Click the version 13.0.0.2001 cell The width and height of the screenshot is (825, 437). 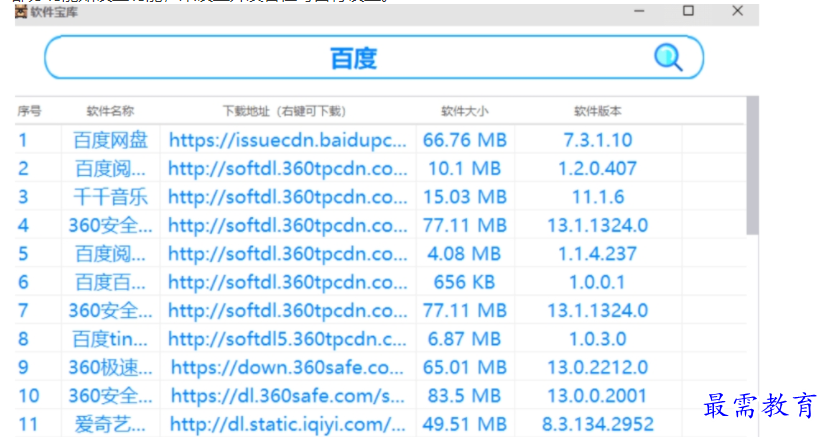click(598, 396)
